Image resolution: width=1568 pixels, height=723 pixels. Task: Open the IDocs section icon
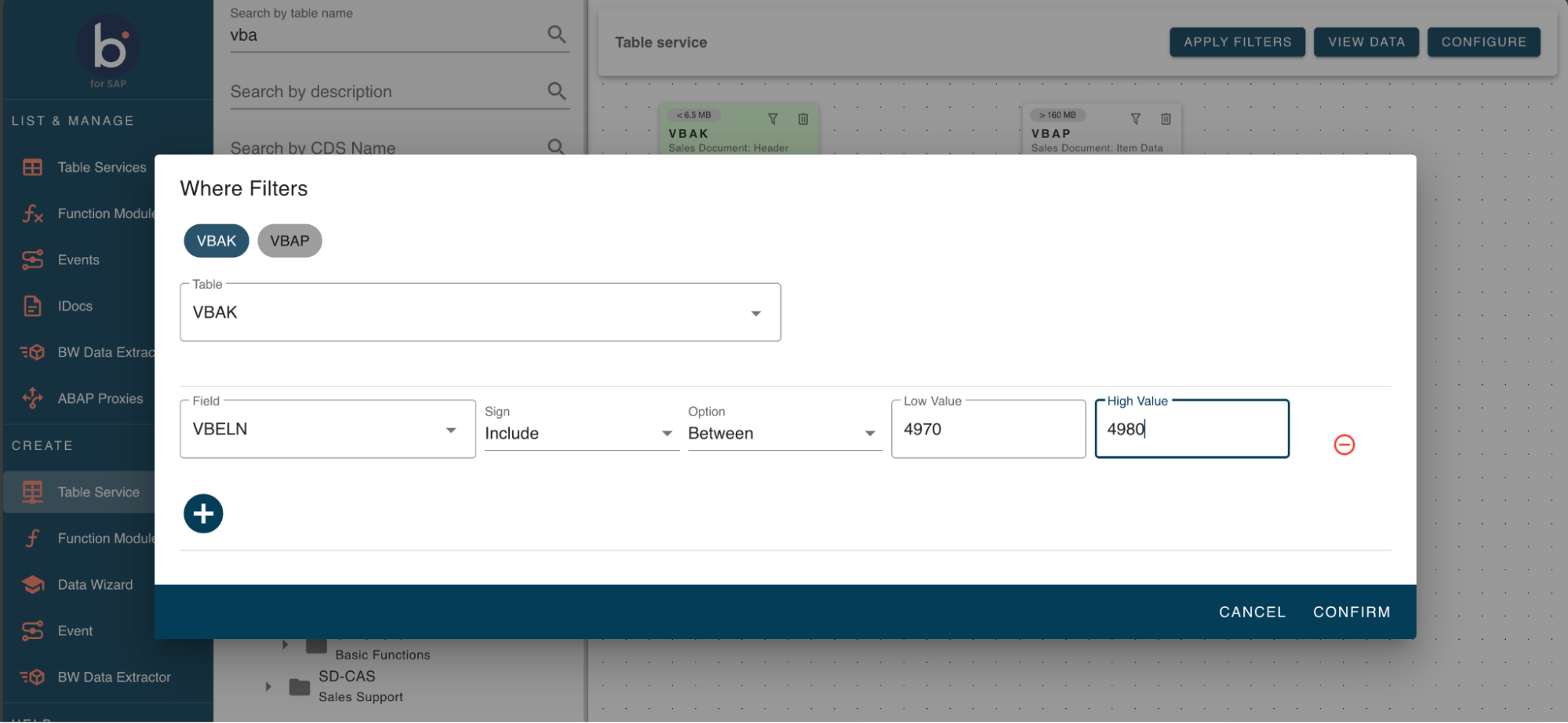coord(32,306)
